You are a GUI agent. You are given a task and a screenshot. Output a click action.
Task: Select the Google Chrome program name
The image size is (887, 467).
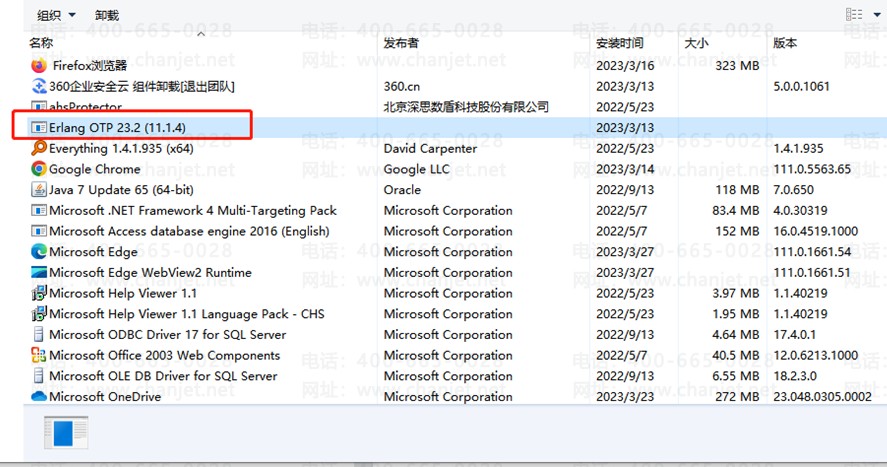pyautogui.click(x=94, y=169)
